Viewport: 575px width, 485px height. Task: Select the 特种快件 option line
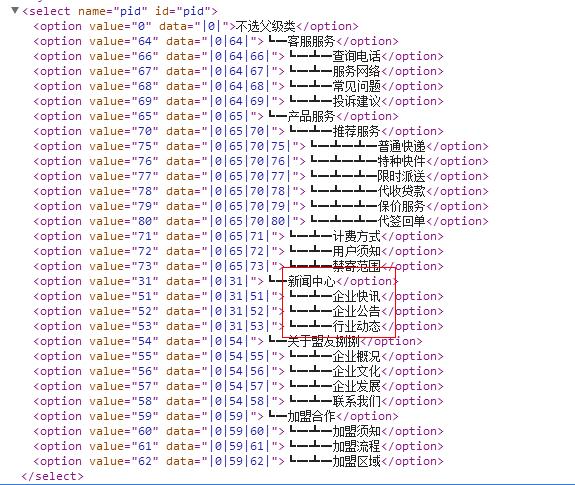[261, 162]
